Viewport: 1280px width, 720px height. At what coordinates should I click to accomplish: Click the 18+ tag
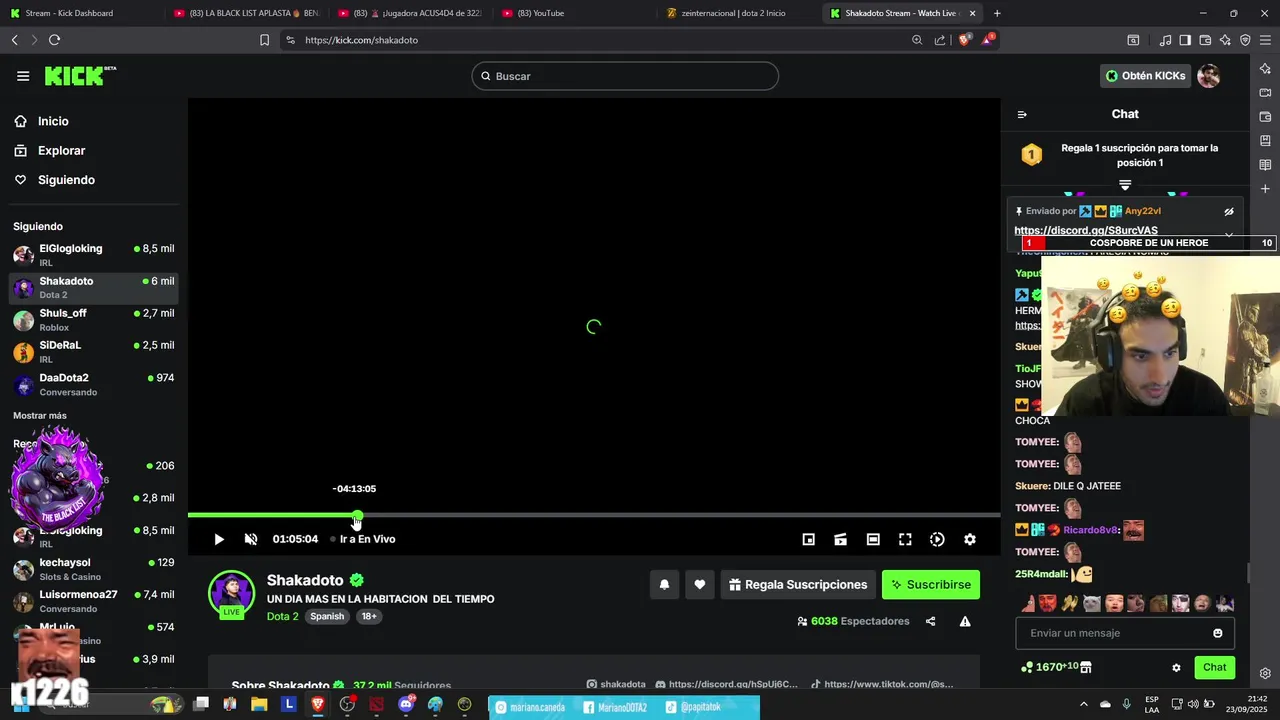[x=369, y=616]
